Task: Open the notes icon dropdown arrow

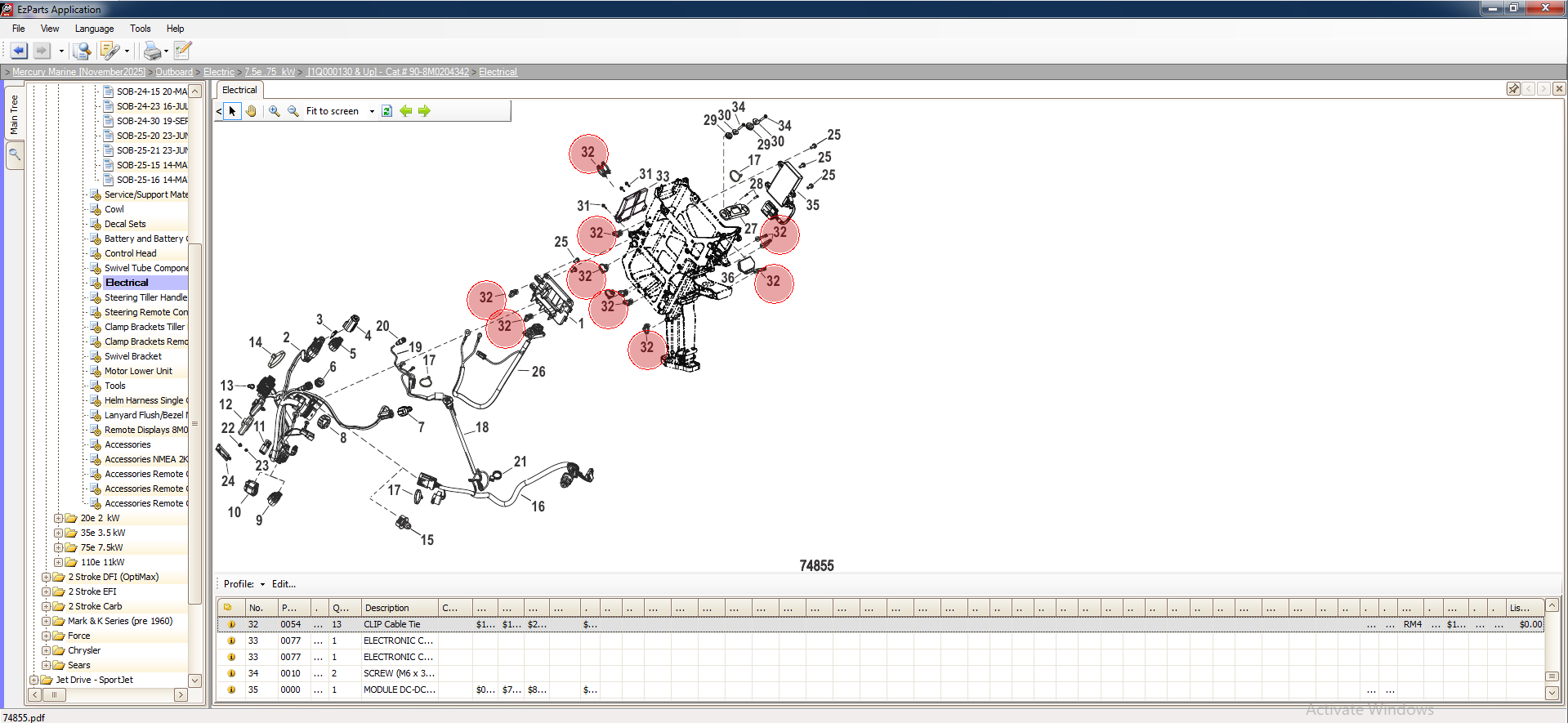Action: point(127,51)
